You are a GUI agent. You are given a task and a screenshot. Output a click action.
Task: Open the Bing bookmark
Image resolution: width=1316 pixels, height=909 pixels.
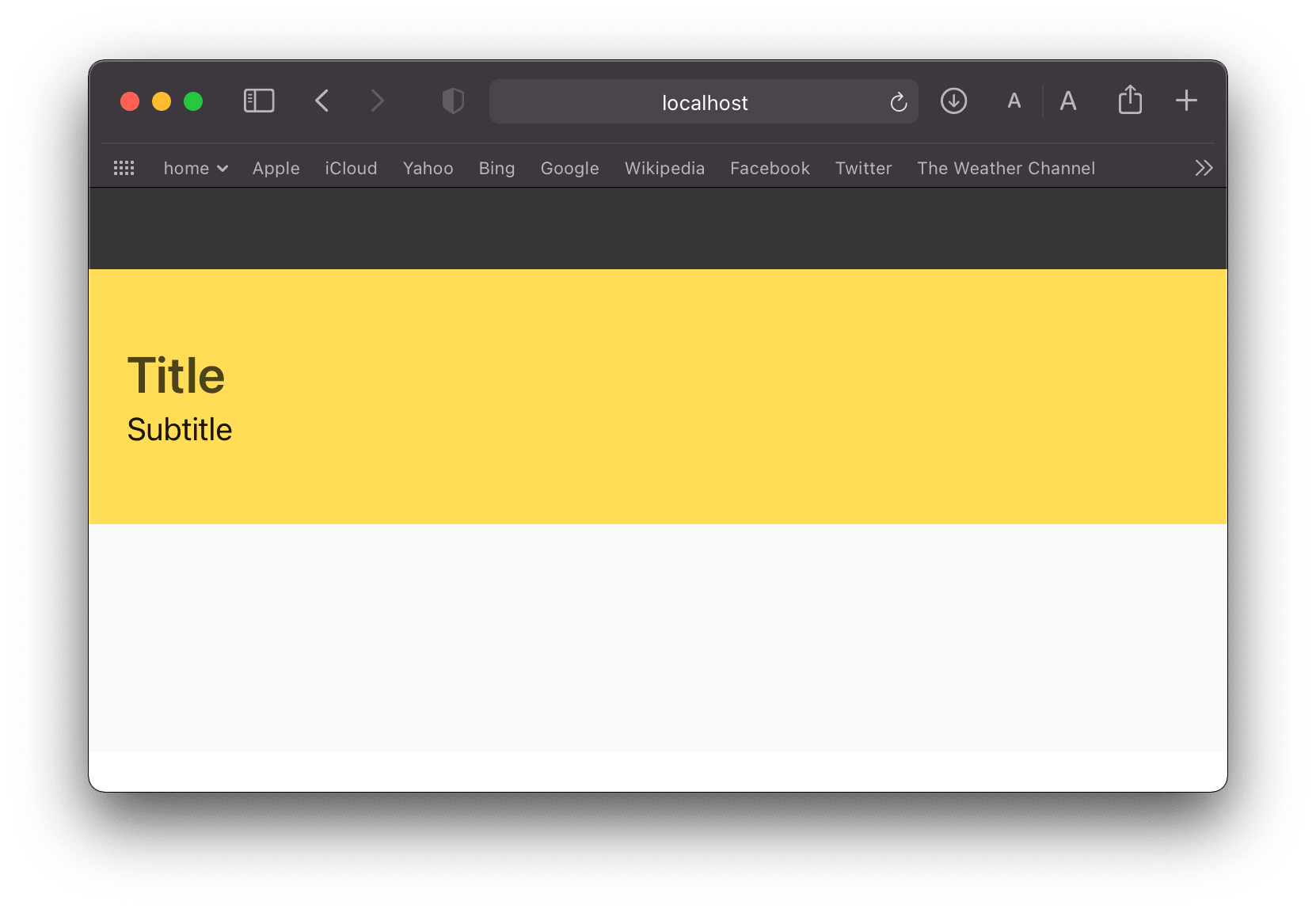[x=496, y=168]
